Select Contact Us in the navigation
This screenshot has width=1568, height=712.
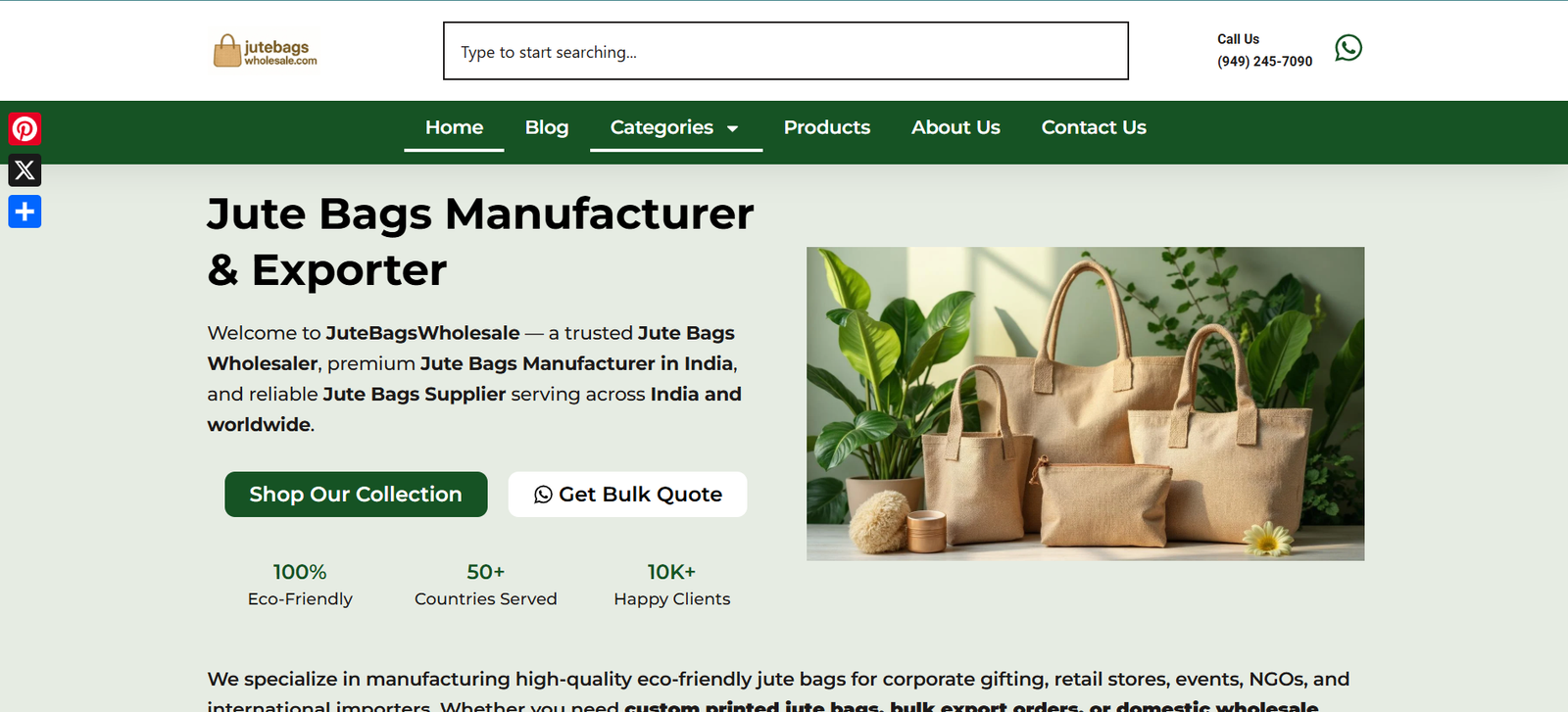[1094, 127]
